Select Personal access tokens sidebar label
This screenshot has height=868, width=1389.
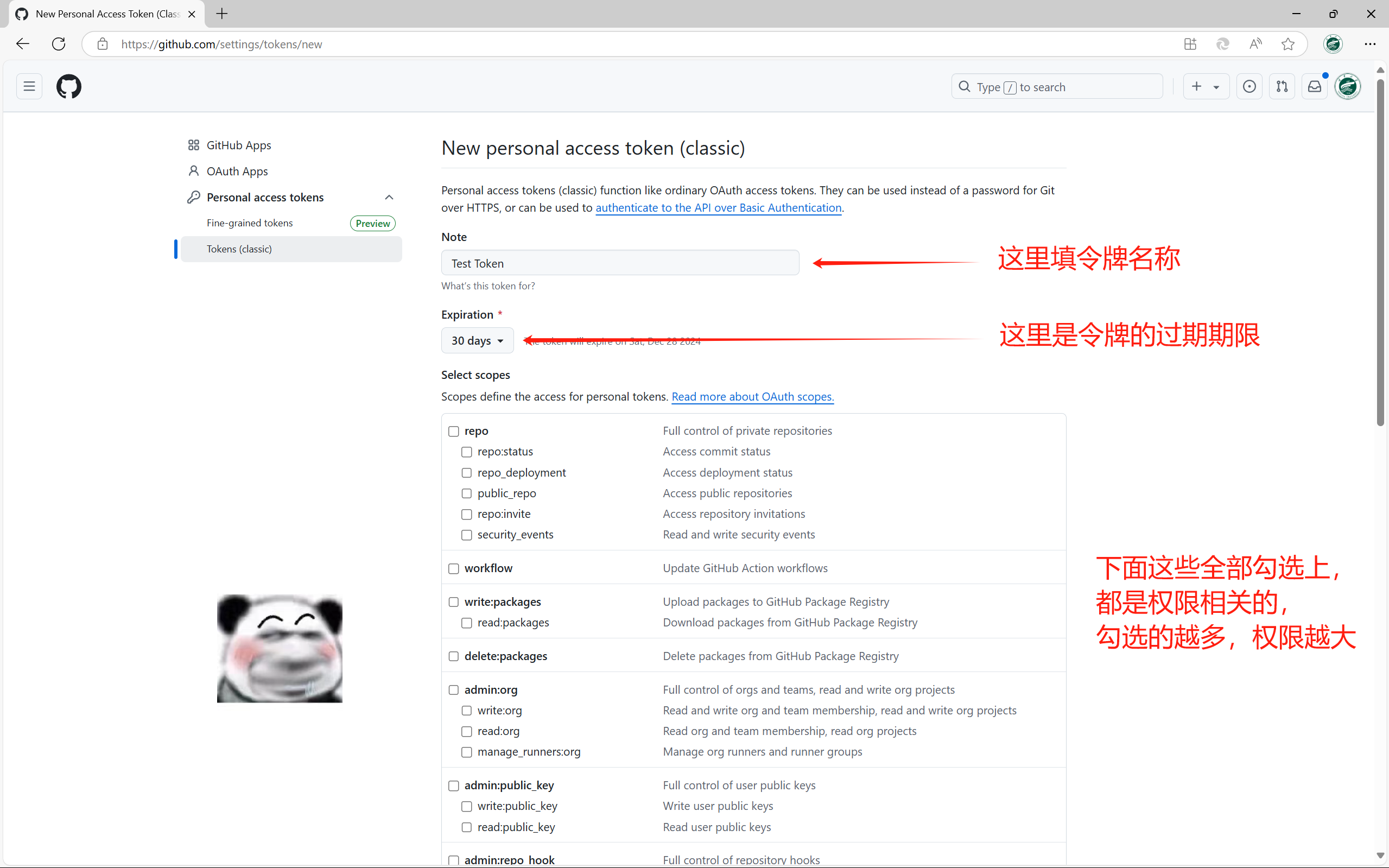[265, 197]
